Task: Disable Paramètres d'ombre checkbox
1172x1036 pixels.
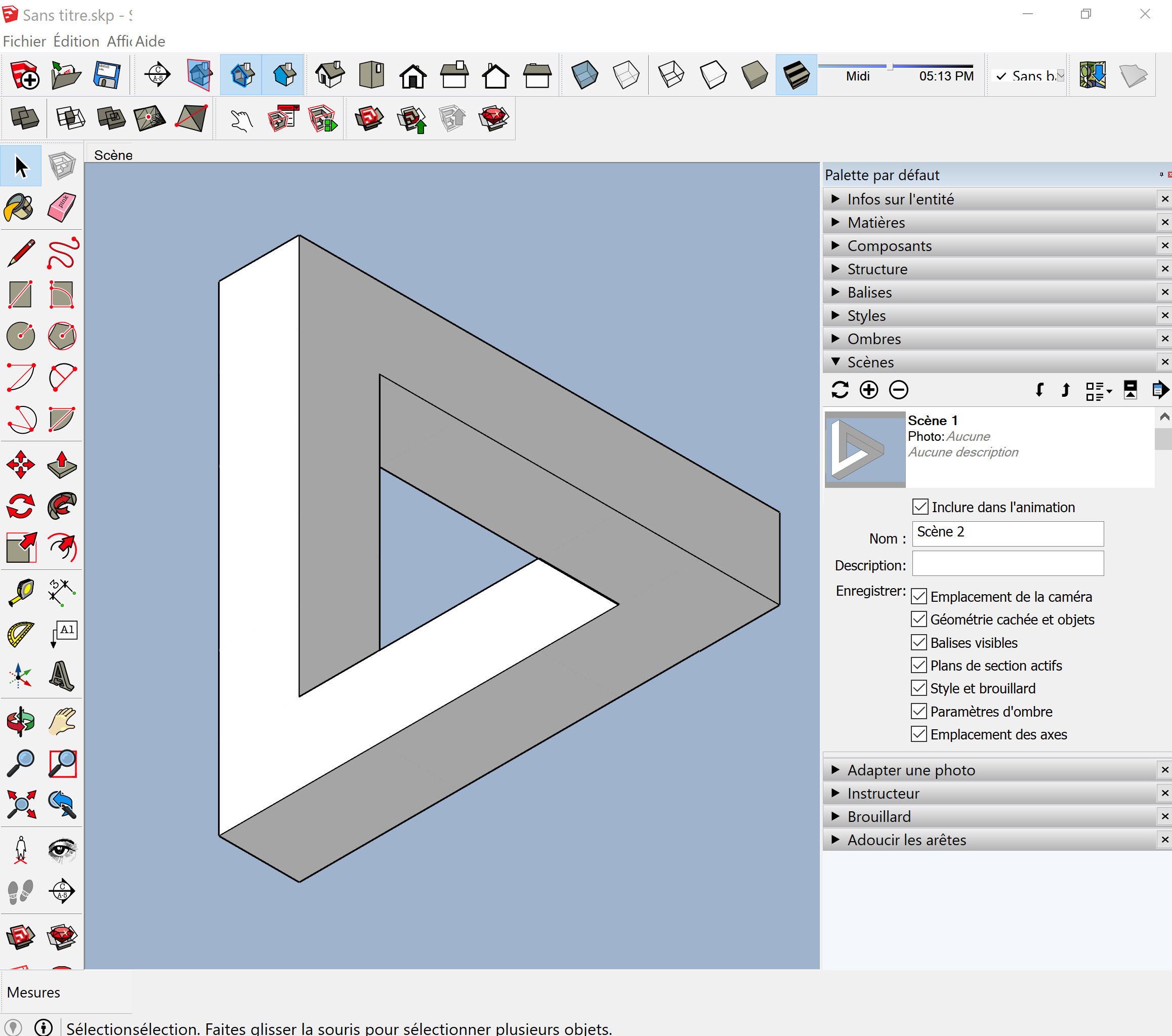Action: point(918,711)
